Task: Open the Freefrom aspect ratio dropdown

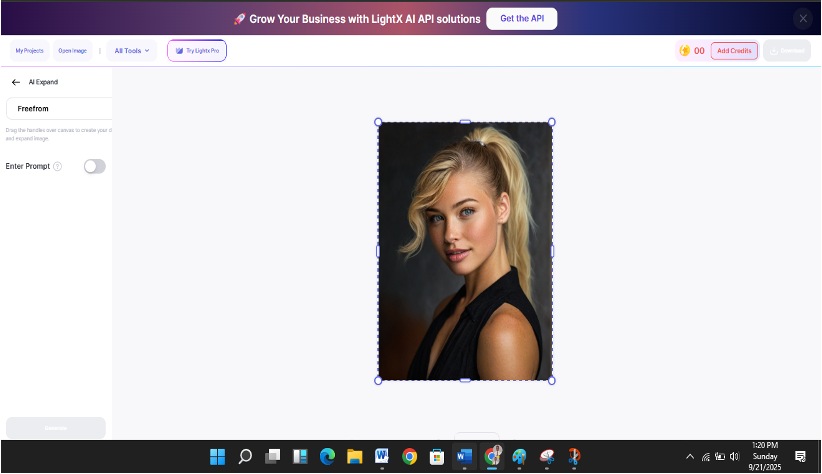Action: pyautogui.click(x=58, y=108)
